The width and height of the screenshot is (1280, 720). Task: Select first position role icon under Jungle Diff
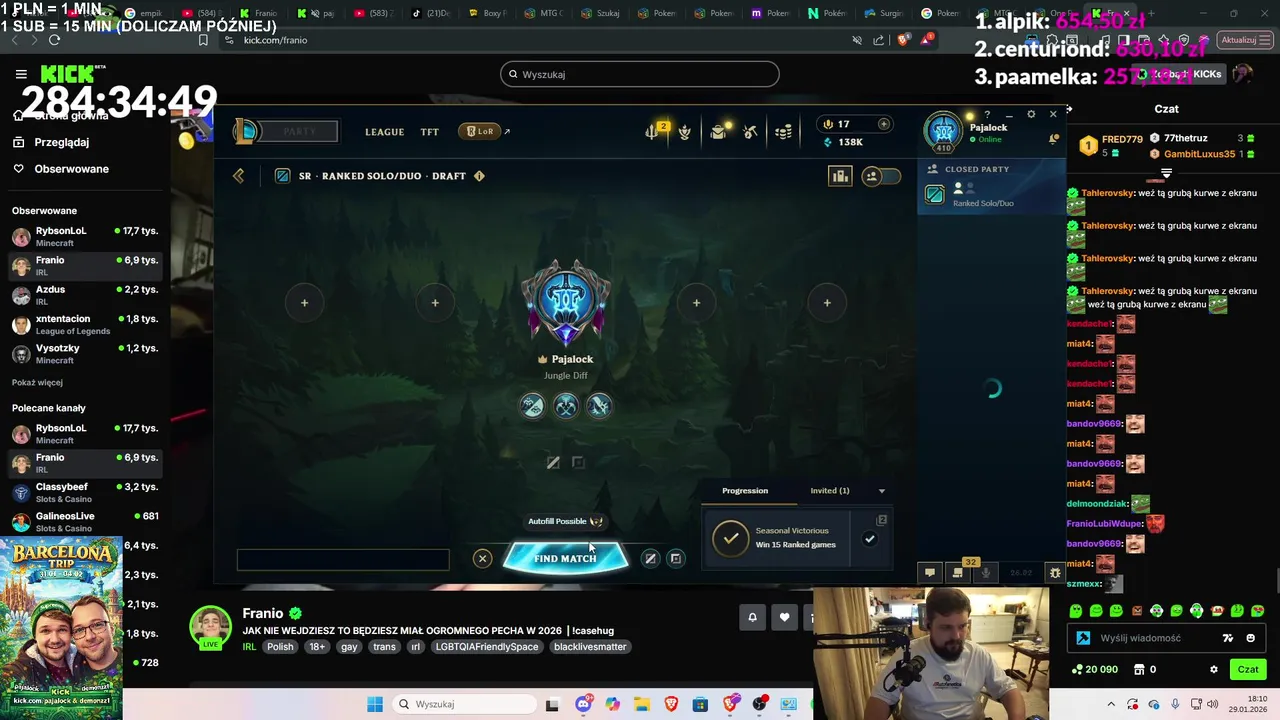tap(532, 405)
